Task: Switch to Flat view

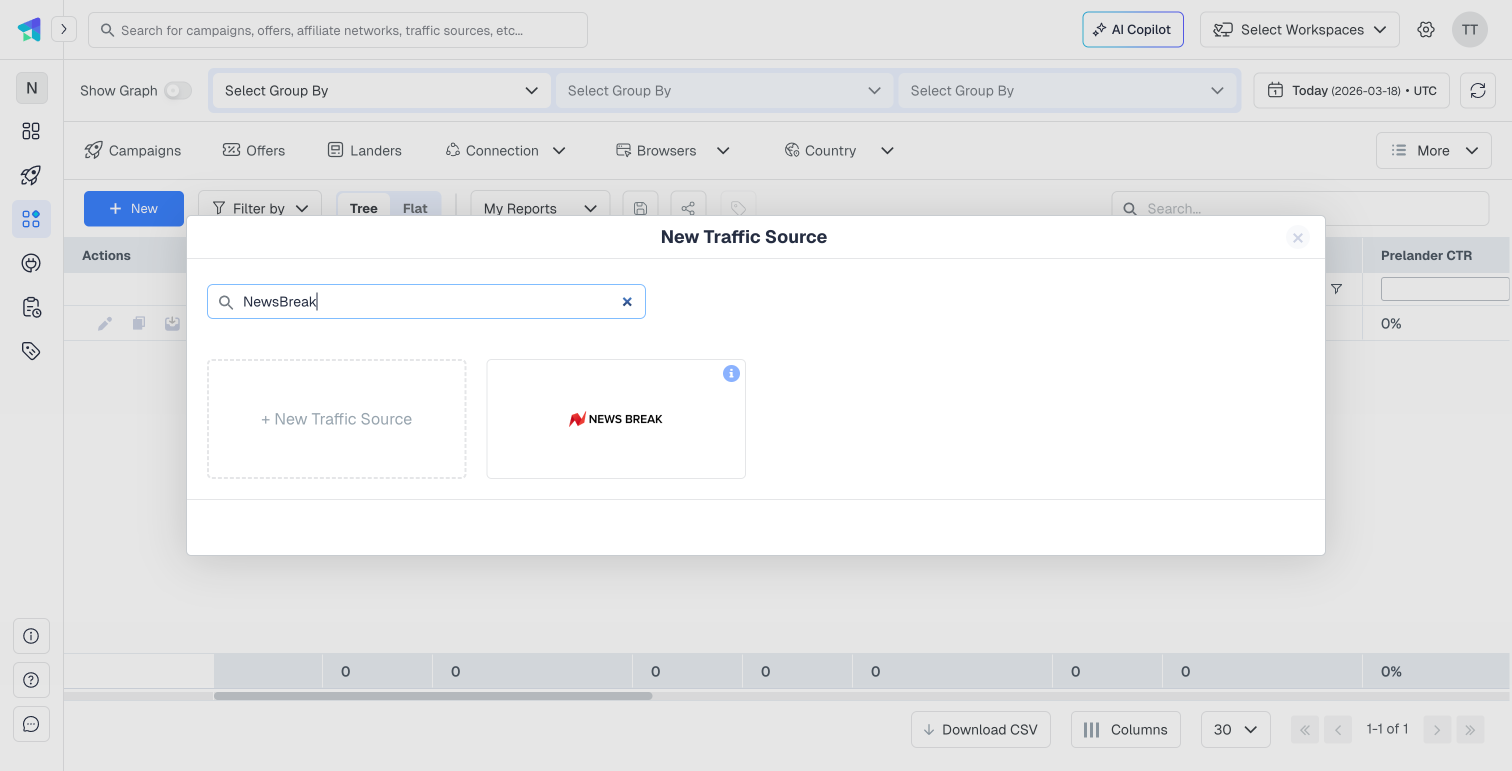Action: (415, 208)
